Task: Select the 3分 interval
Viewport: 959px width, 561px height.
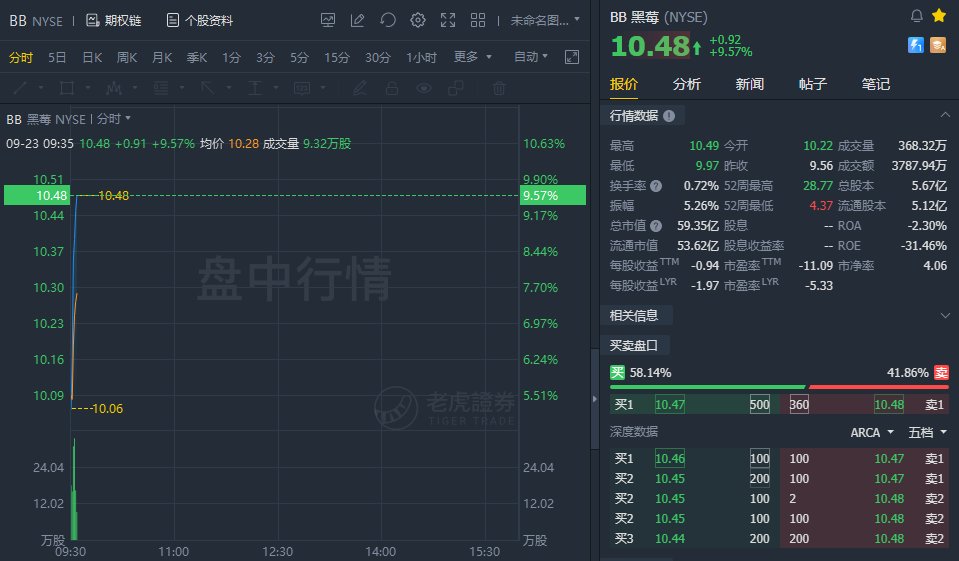Action: pos(265,58)
